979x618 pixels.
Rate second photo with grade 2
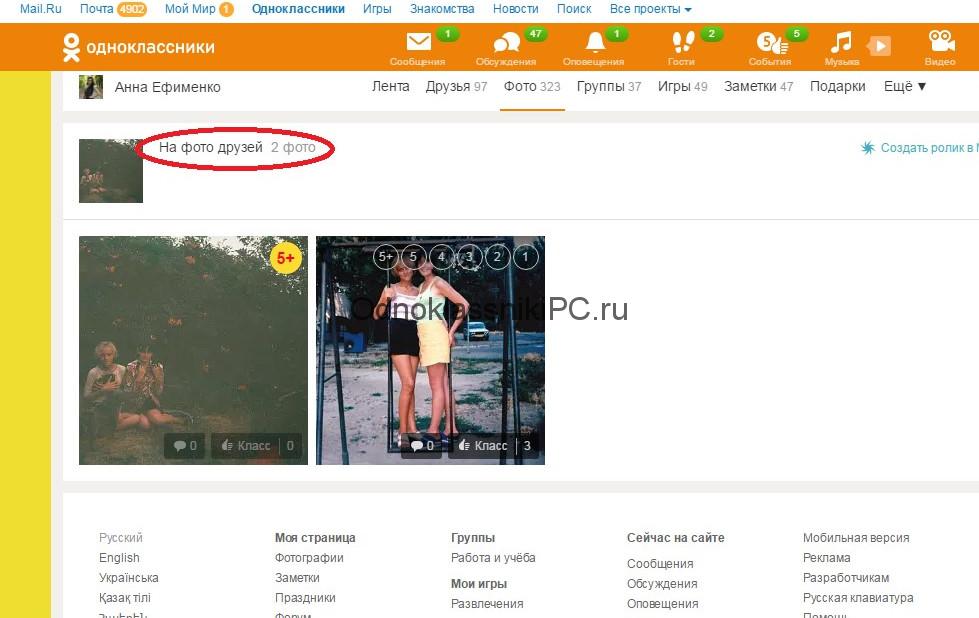point(497,257)
